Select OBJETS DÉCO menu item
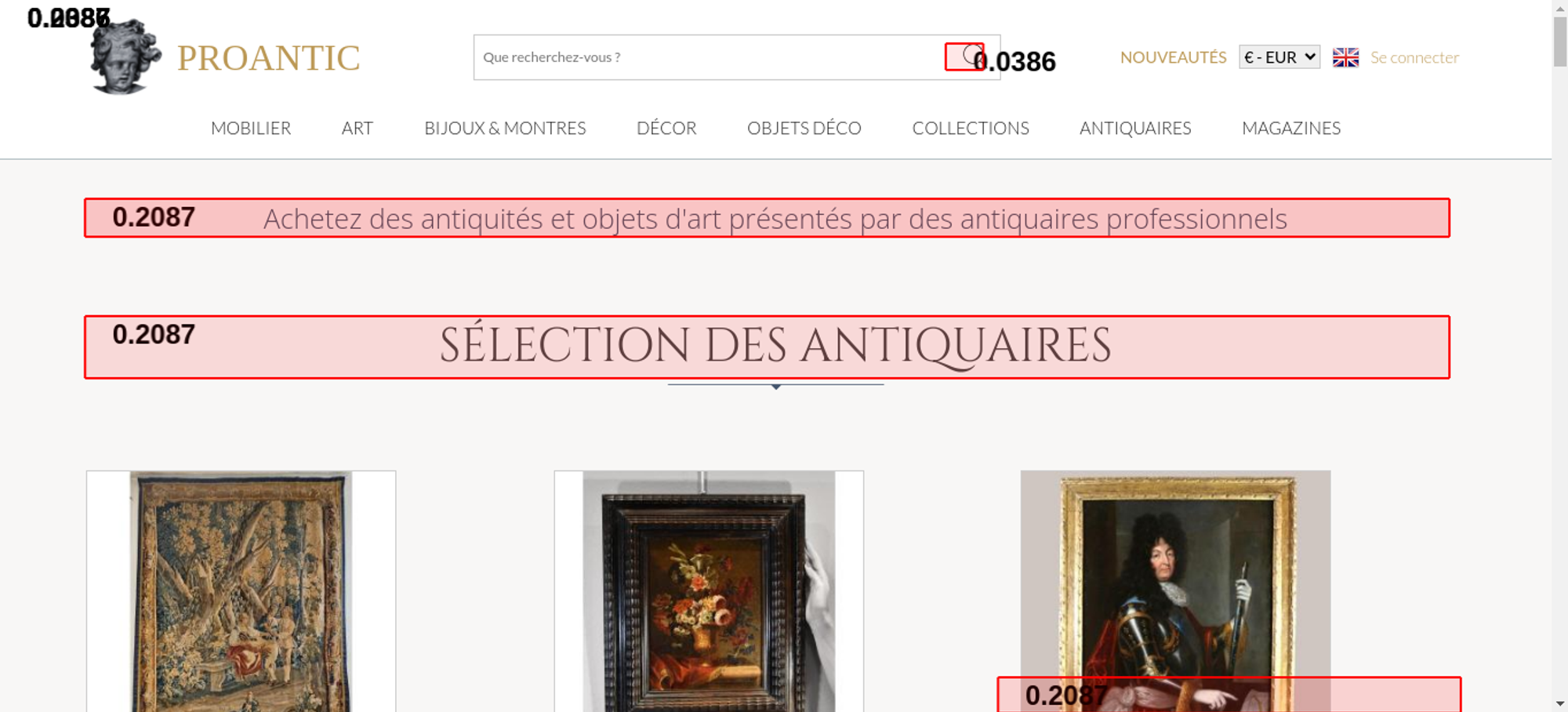 [x=804, y=128]
